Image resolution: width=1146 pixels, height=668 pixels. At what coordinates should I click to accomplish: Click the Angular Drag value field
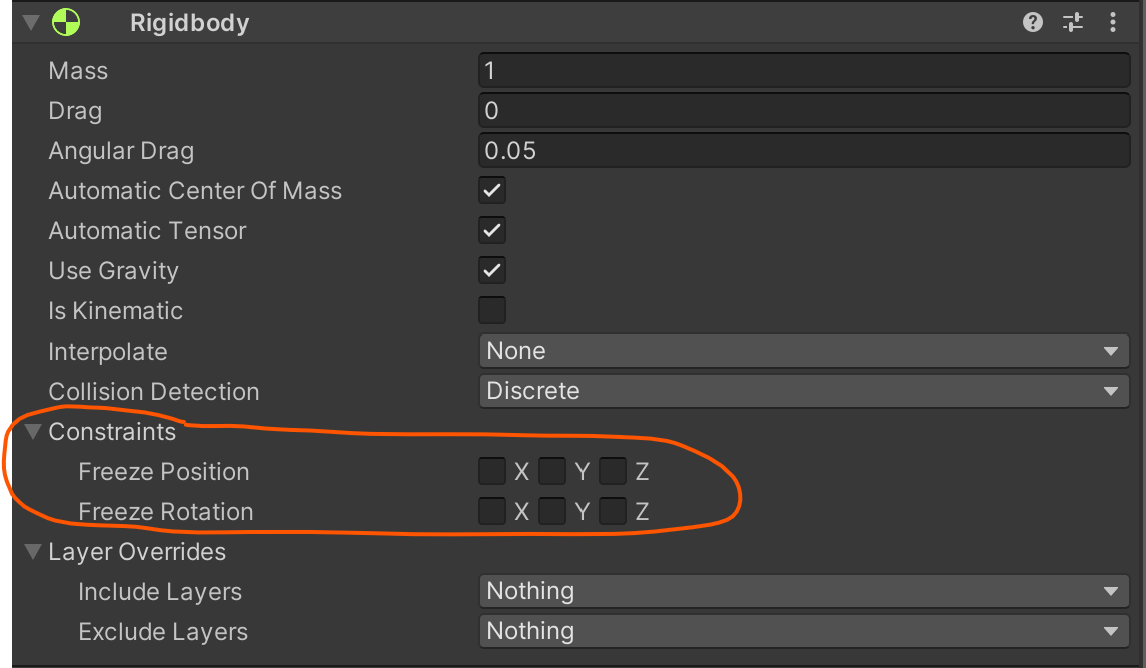tap(803, 150)
